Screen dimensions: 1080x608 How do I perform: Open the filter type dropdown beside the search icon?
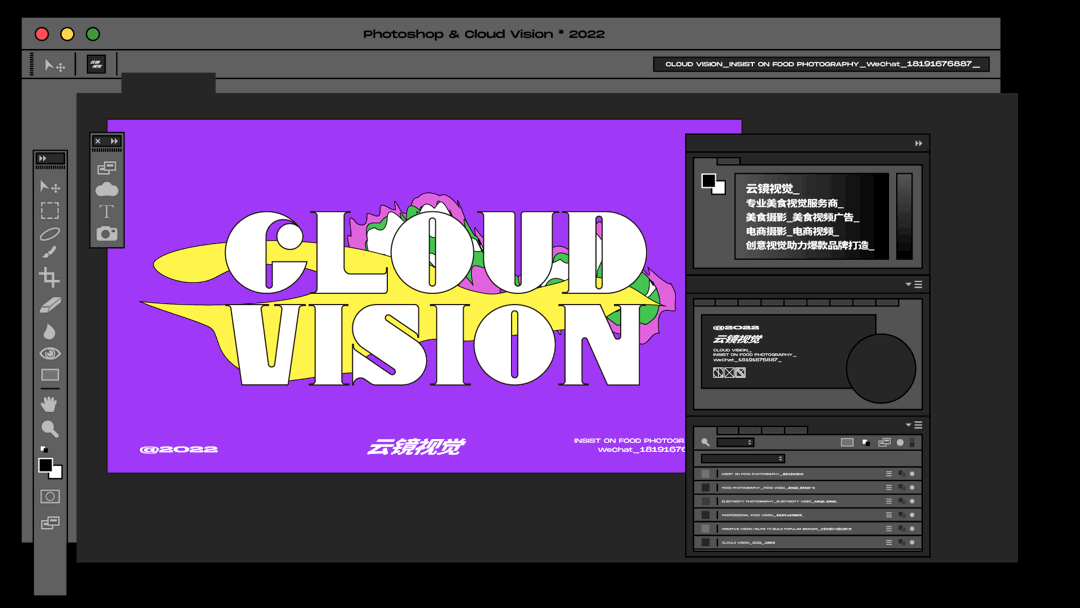click(x=736, y=442)
